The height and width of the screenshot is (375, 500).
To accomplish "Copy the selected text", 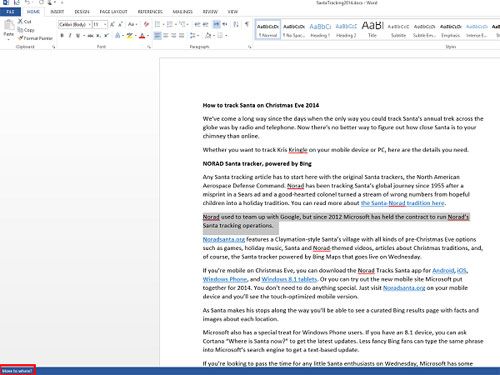I will coord(26,30).
